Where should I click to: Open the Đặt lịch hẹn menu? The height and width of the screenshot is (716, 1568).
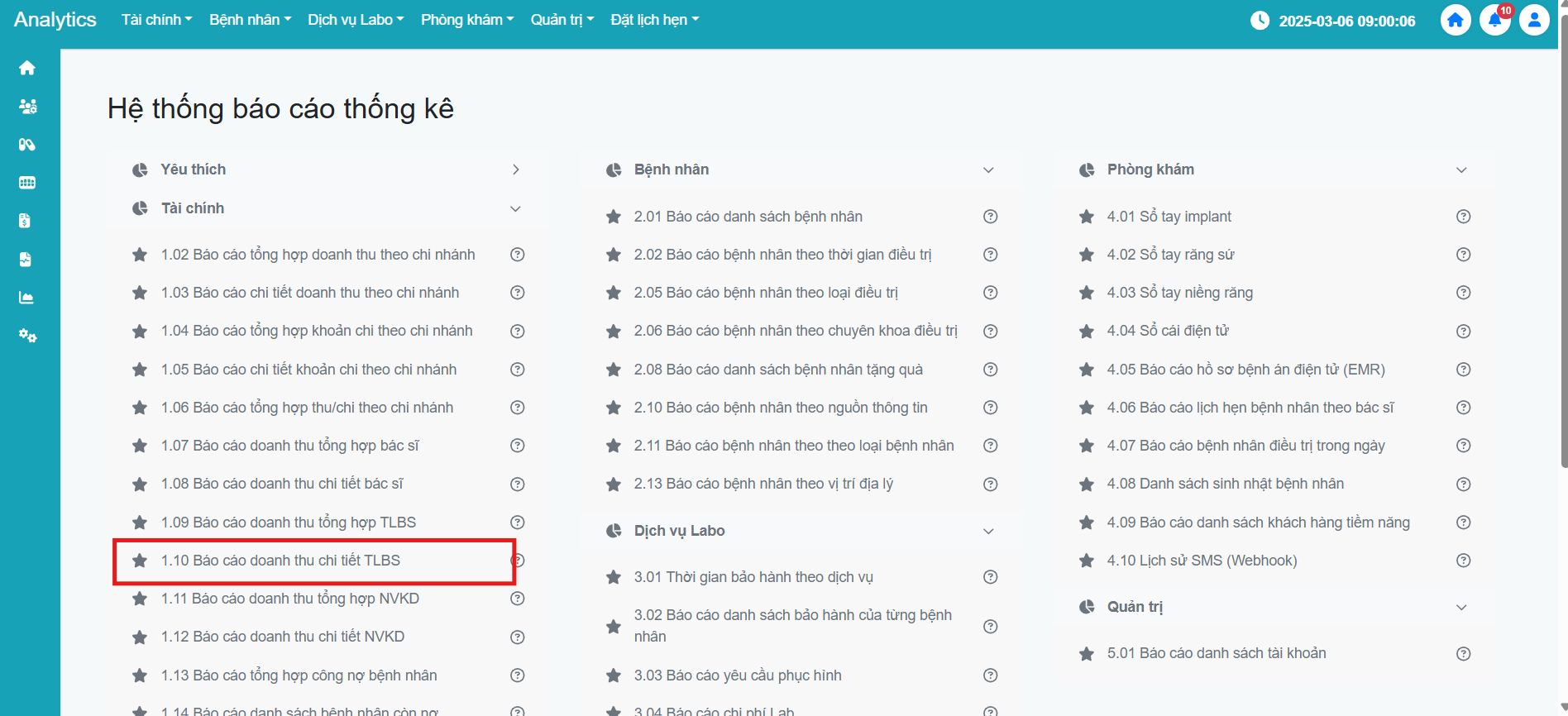click(654, 20)
